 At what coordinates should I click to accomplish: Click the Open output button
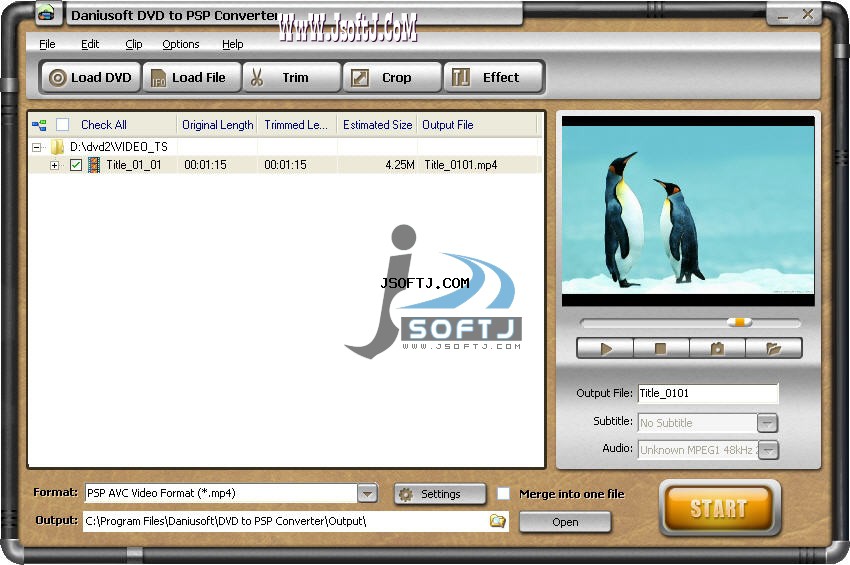[x=565, y=522]
